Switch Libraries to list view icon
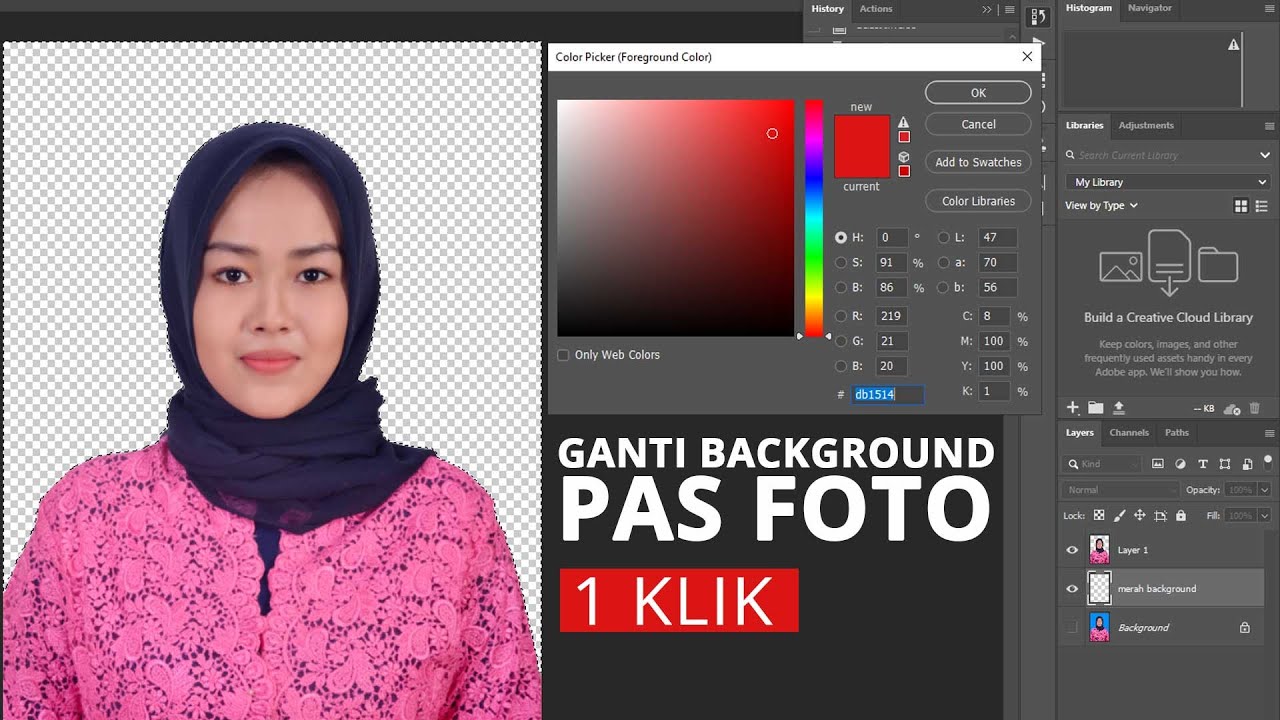 click(x=1262, y=206)
